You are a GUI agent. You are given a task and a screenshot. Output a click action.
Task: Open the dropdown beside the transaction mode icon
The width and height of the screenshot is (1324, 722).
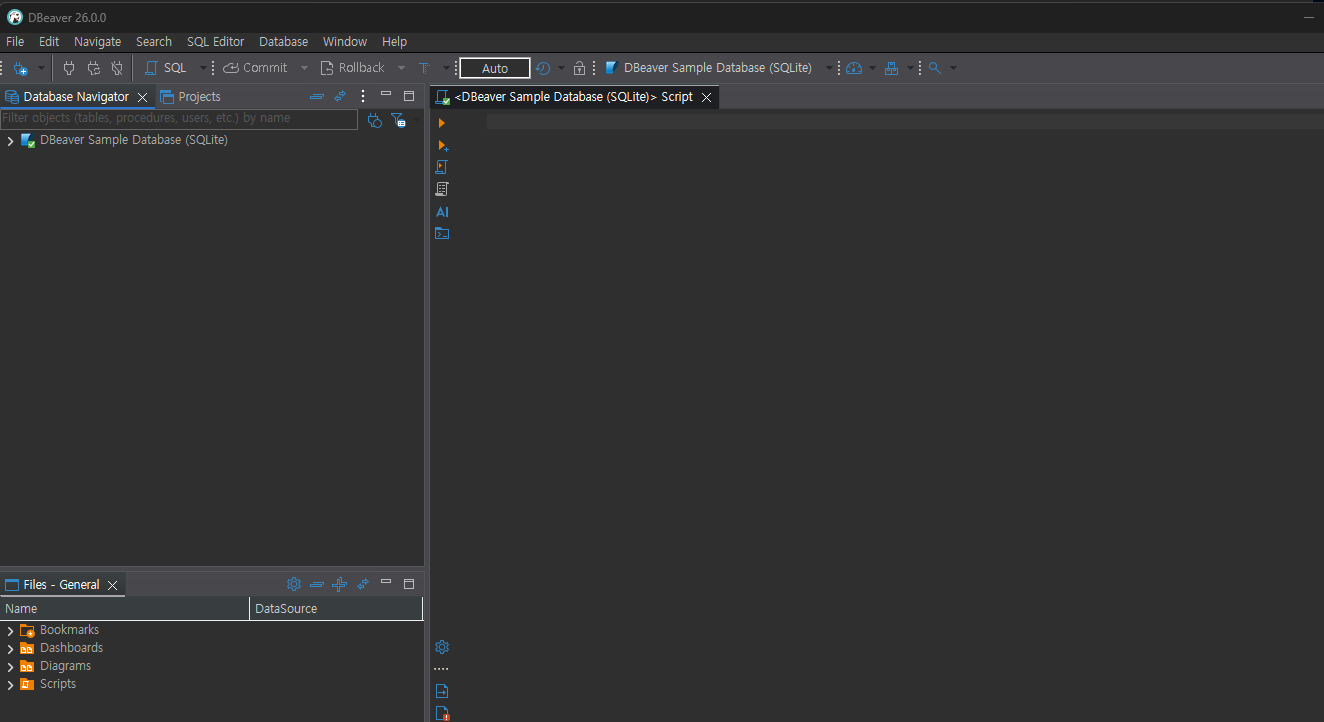click(x=561, y=68)
